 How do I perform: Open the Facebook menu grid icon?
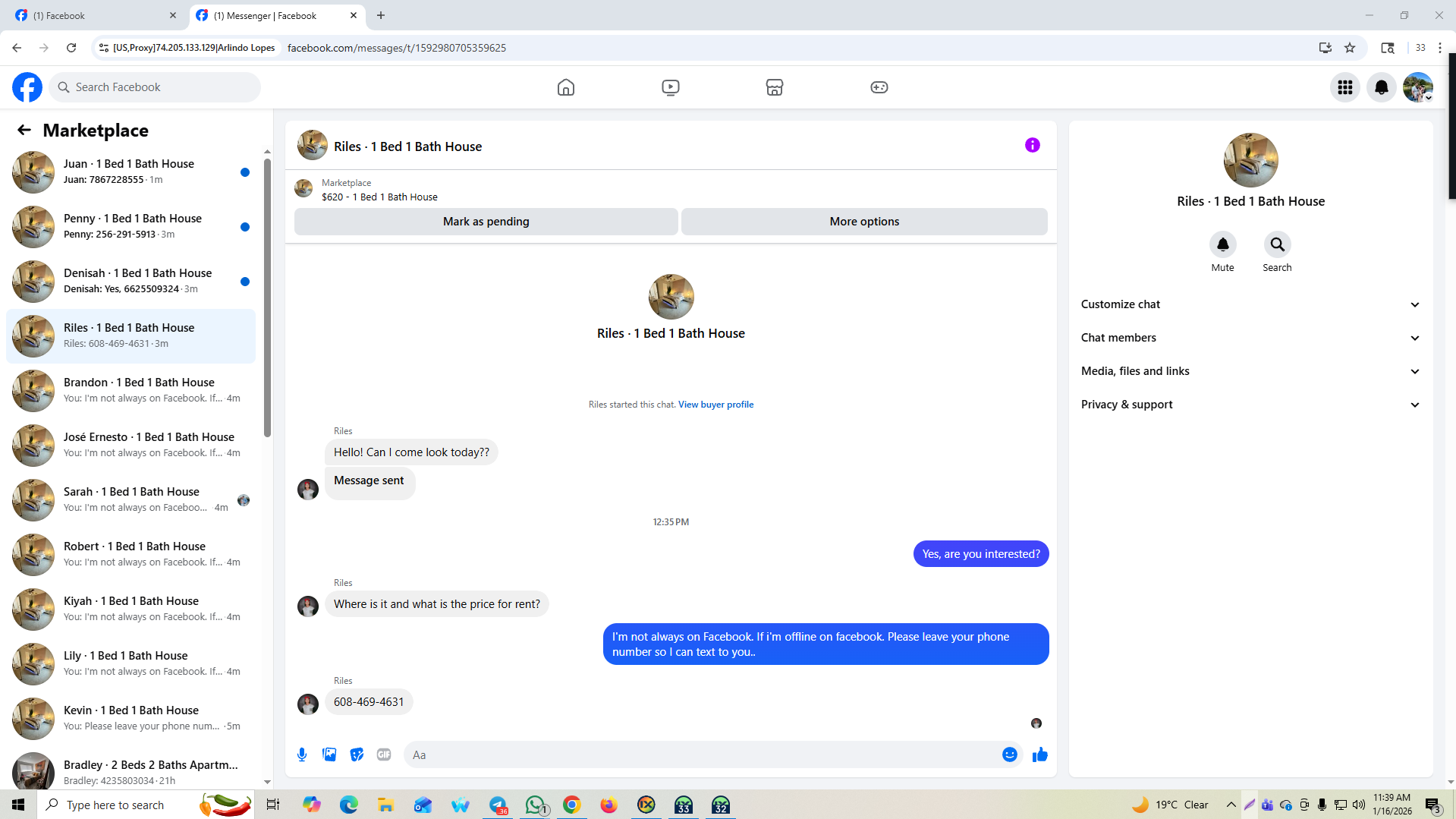[x=1345, y=87]
